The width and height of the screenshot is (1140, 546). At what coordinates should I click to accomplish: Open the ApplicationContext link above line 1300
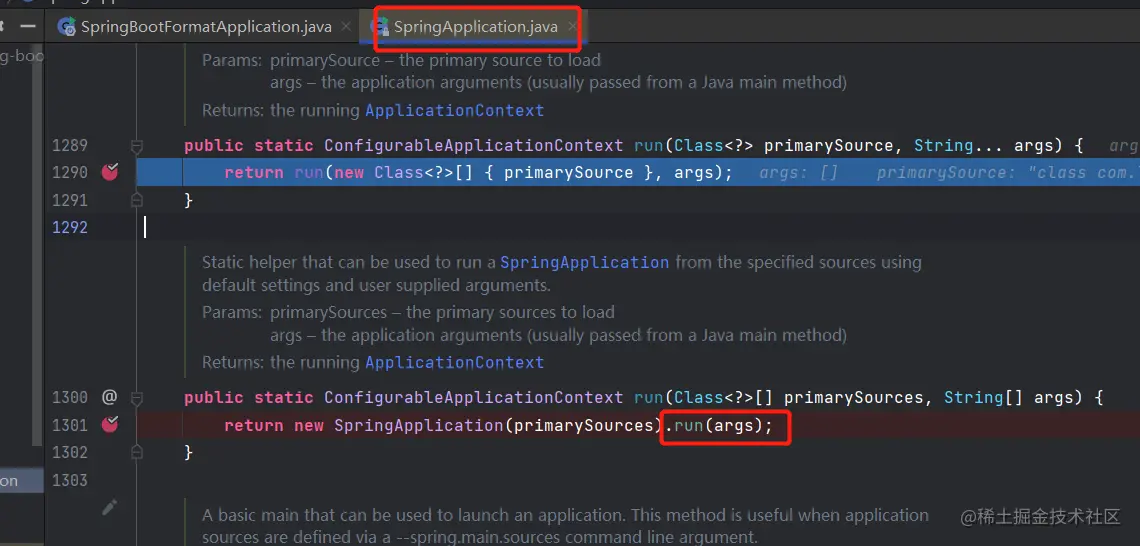pyautogui.click(x=454, y=362)
